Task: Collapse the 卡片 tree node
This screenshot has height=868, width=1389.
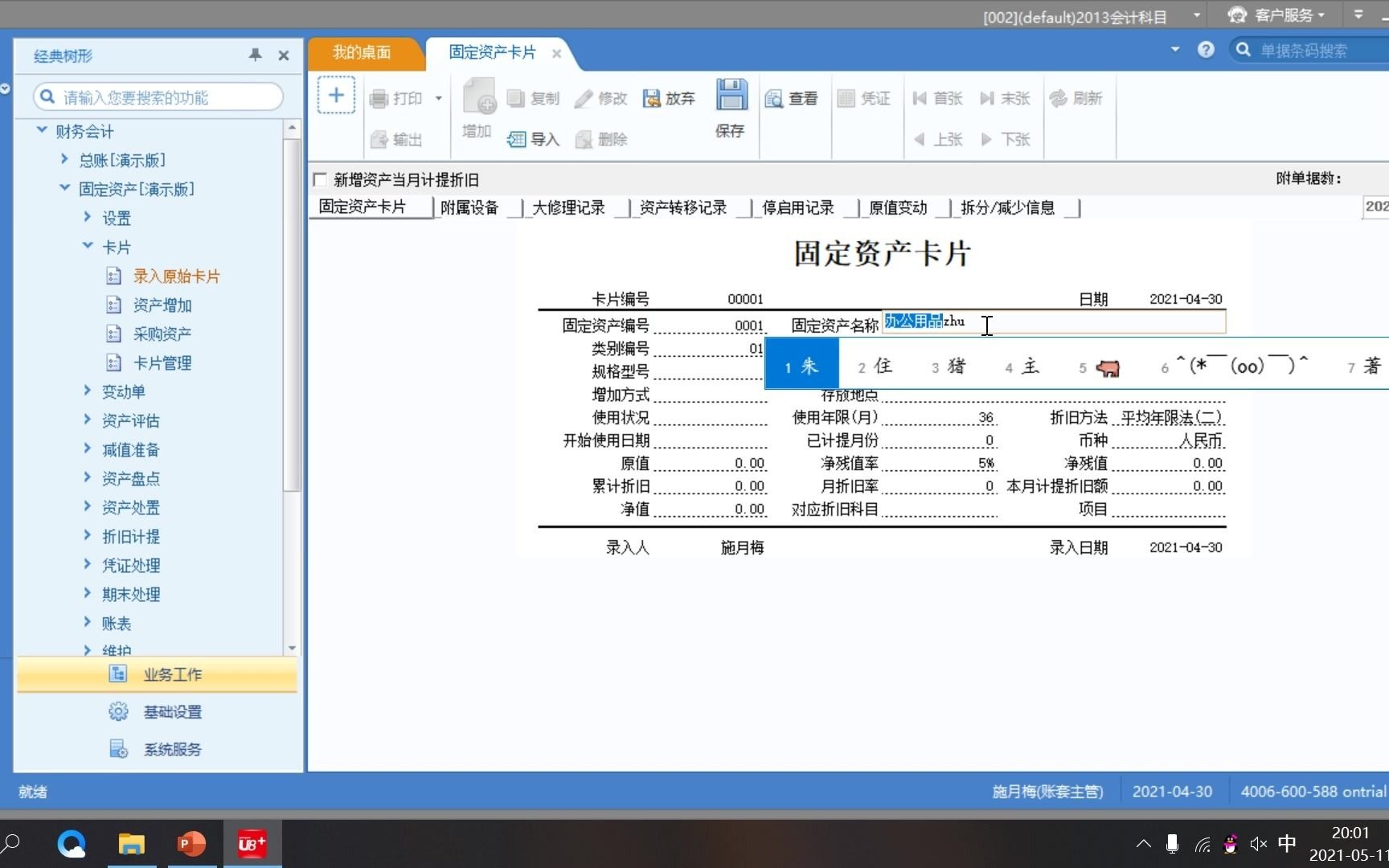Action: pyautogui.click(x=88, y=247)
